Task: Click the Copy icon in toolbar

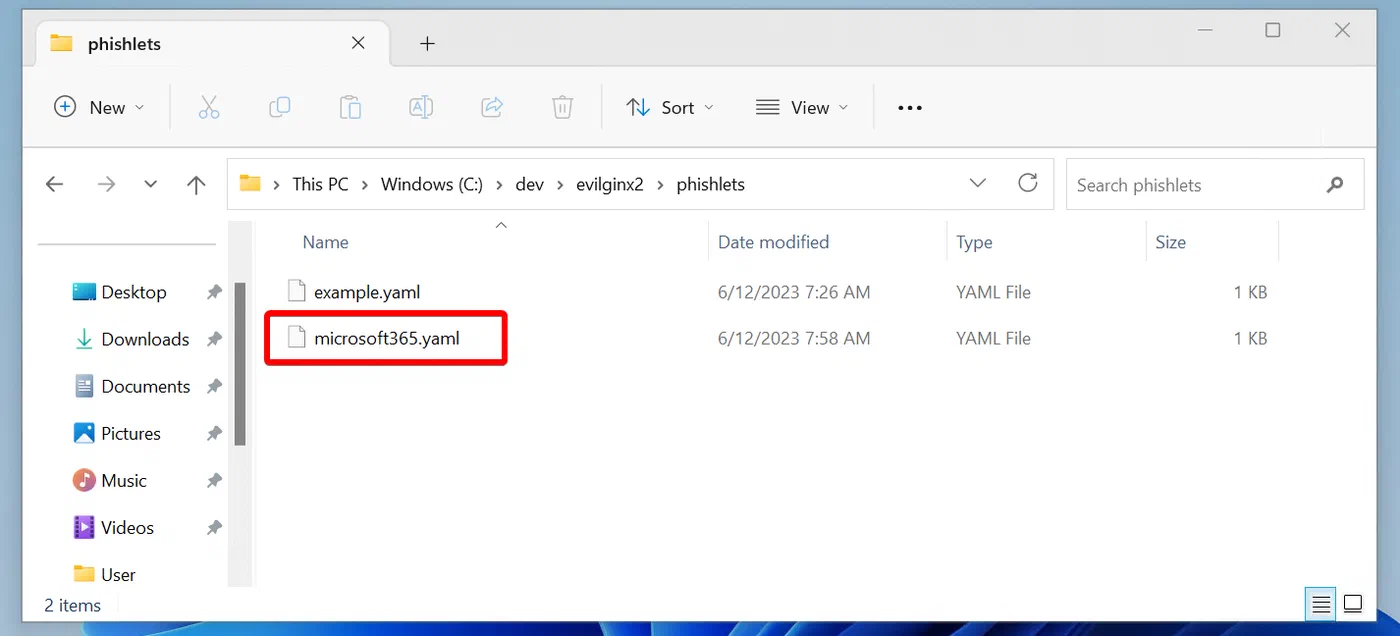Action: pyautogui.click(x=280, y=107)
